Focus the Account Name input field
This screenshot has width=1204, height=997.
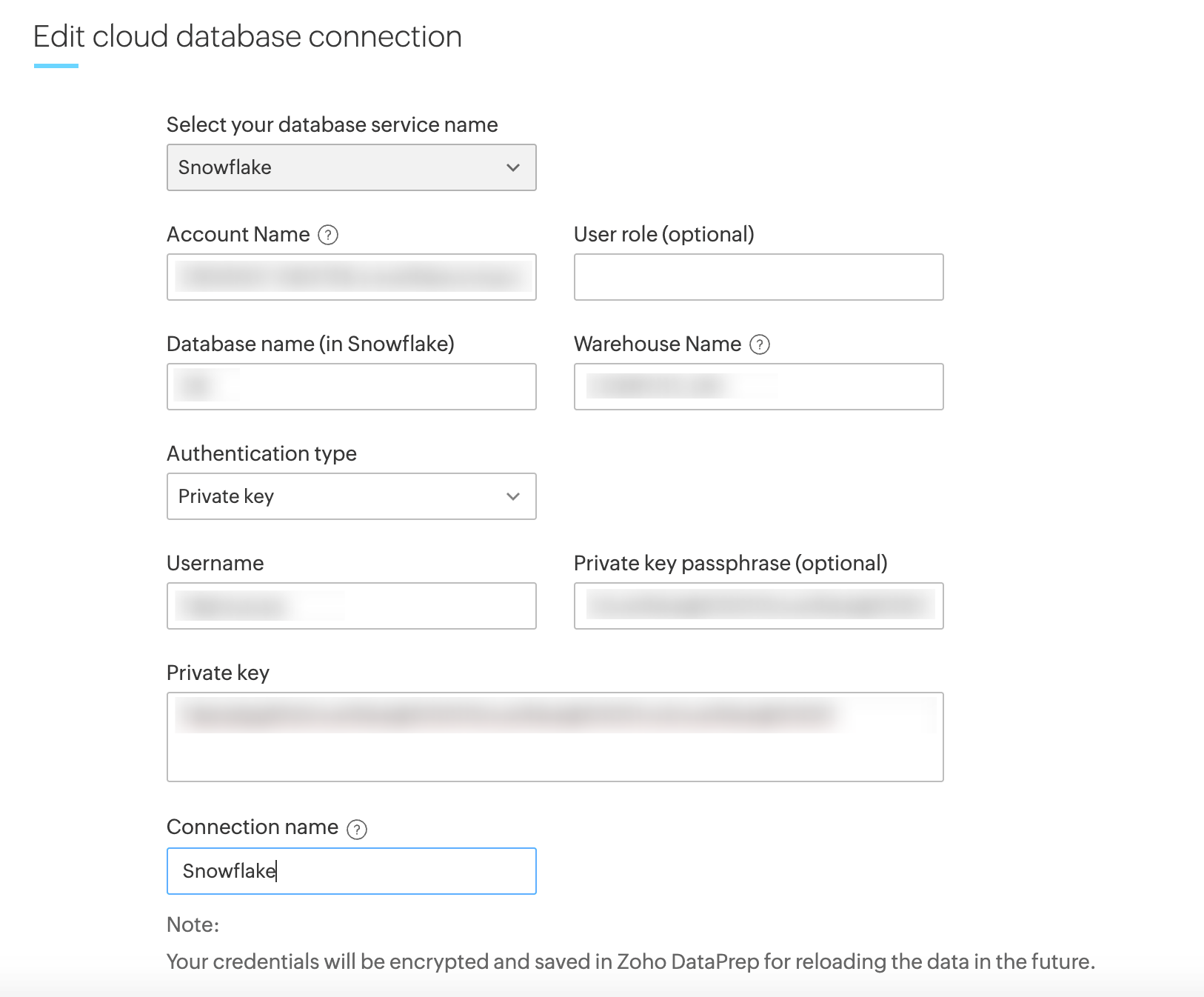(351, 277)
